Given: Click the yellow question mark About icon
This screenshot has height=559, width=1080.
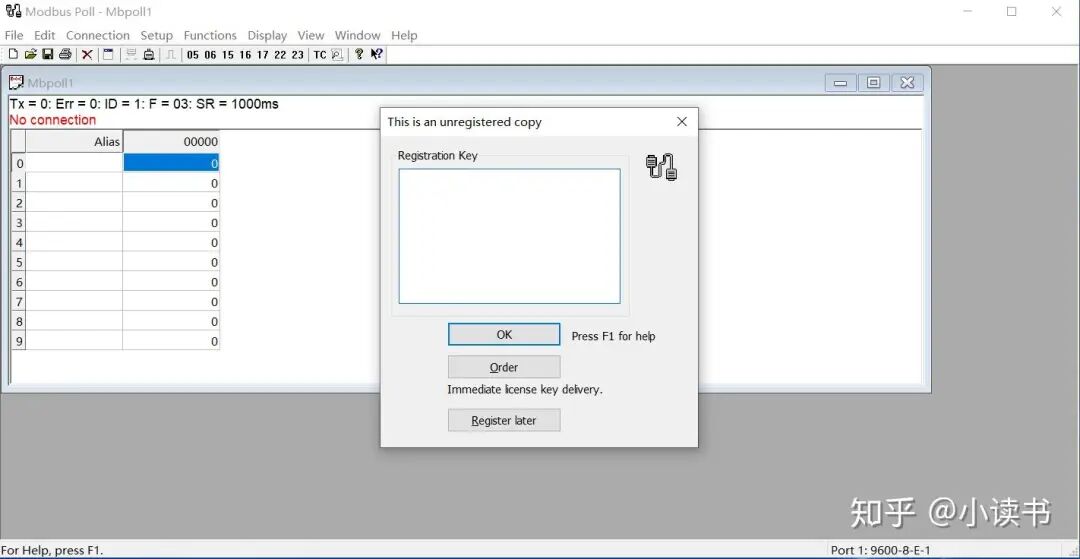Looking at the screenshot, I should click(359, 54).
